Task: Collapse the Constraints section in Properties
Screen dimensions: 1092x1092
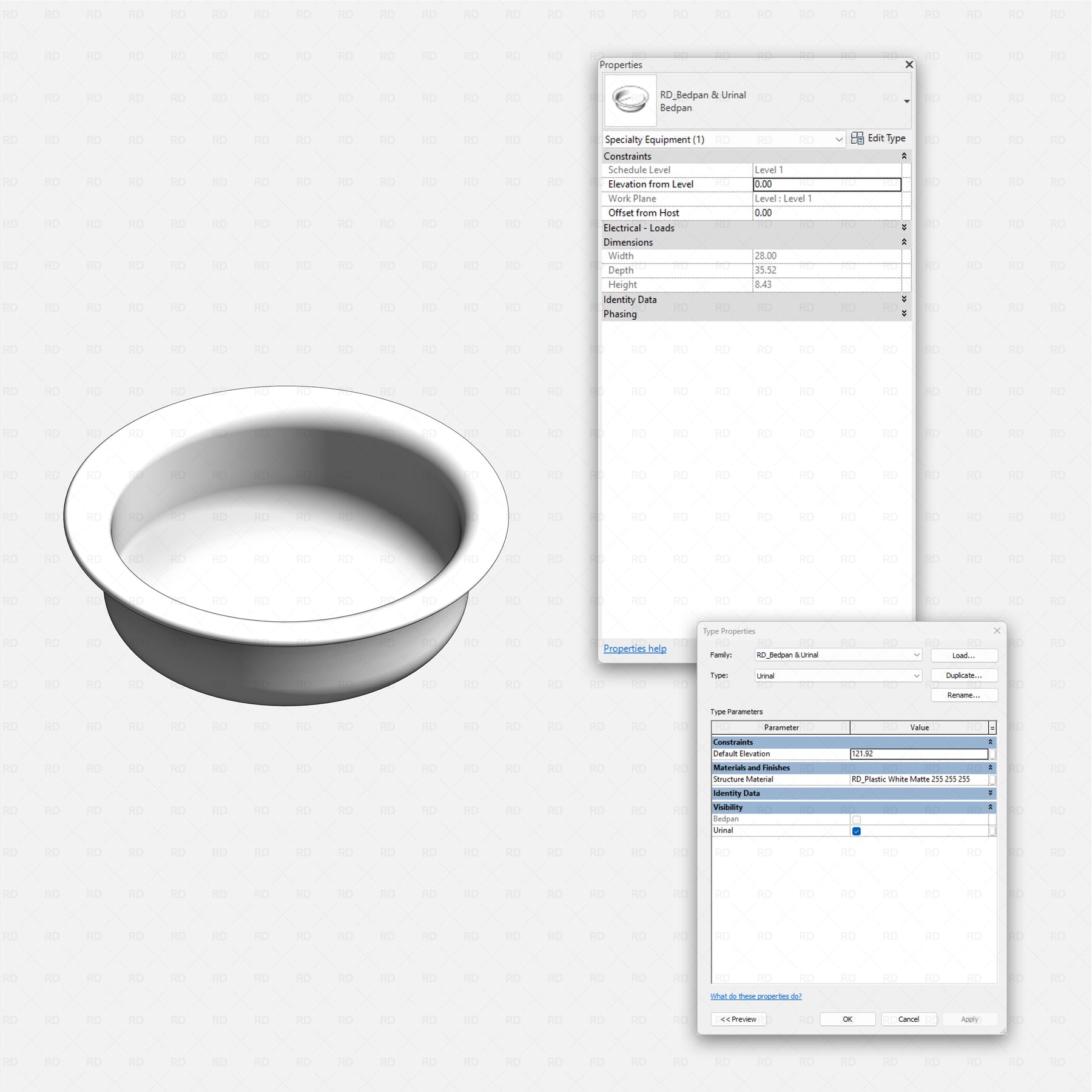Action: click(x=904, y=157)
